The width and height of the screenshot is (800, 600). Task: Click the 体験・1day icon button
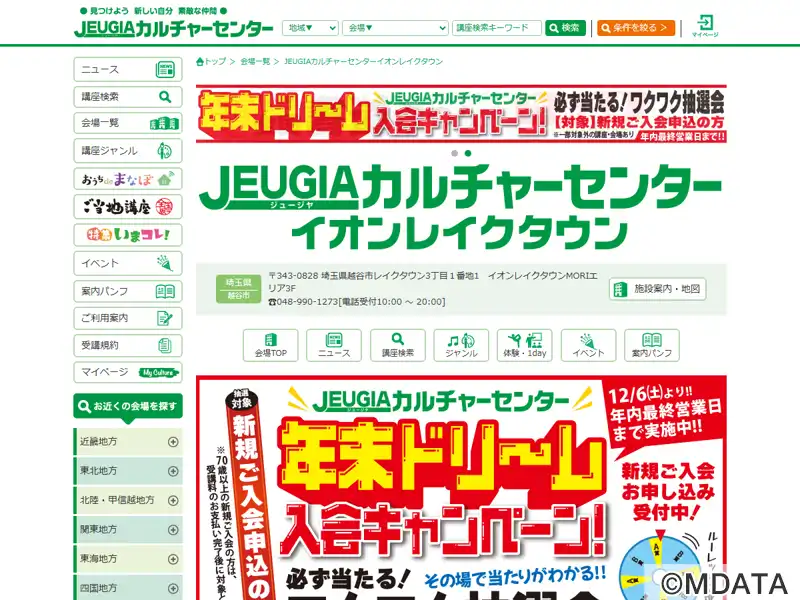[x=524, y=345]
